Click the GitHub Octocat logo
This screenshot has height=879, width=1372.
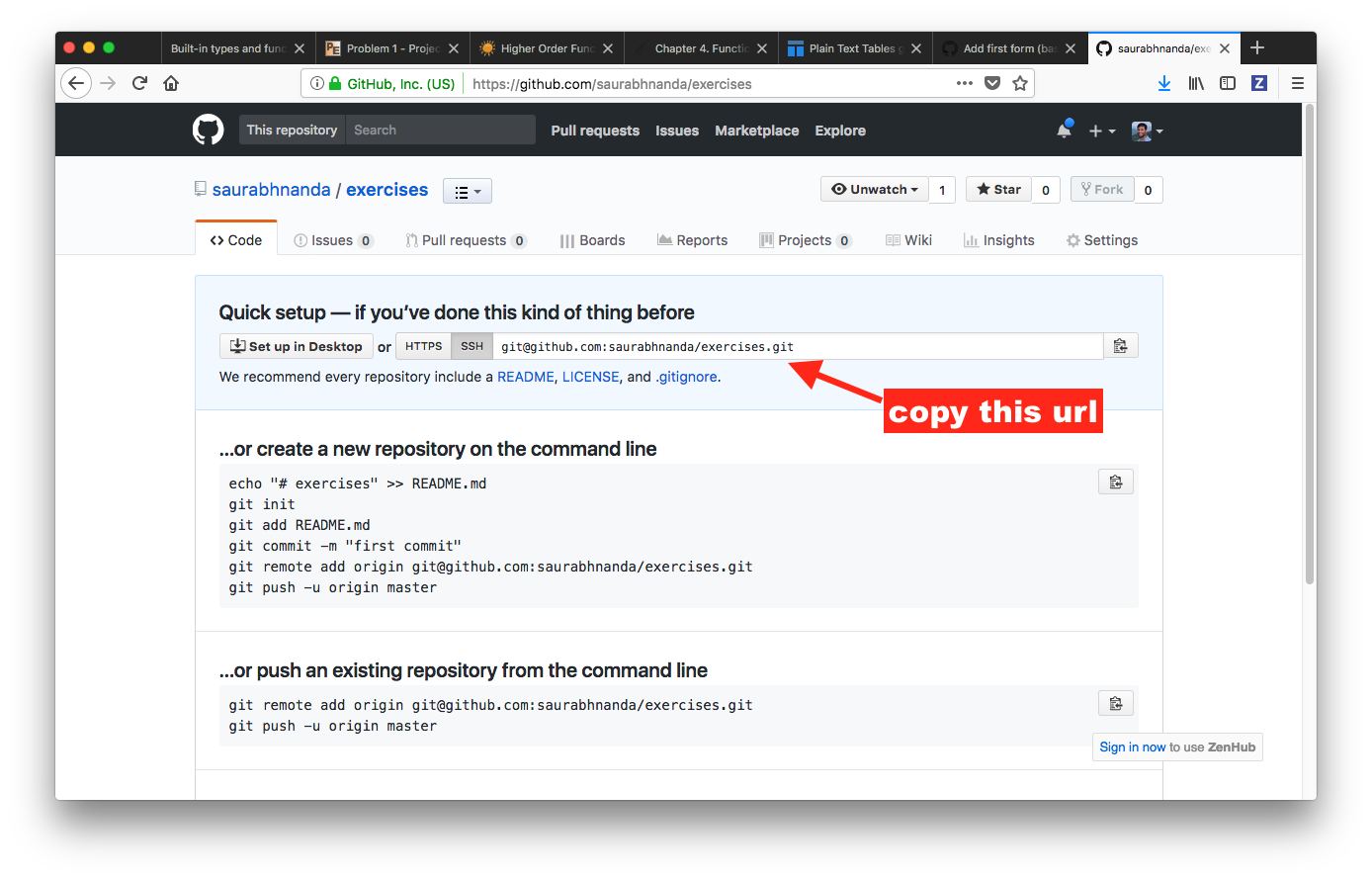pos(208,131)
